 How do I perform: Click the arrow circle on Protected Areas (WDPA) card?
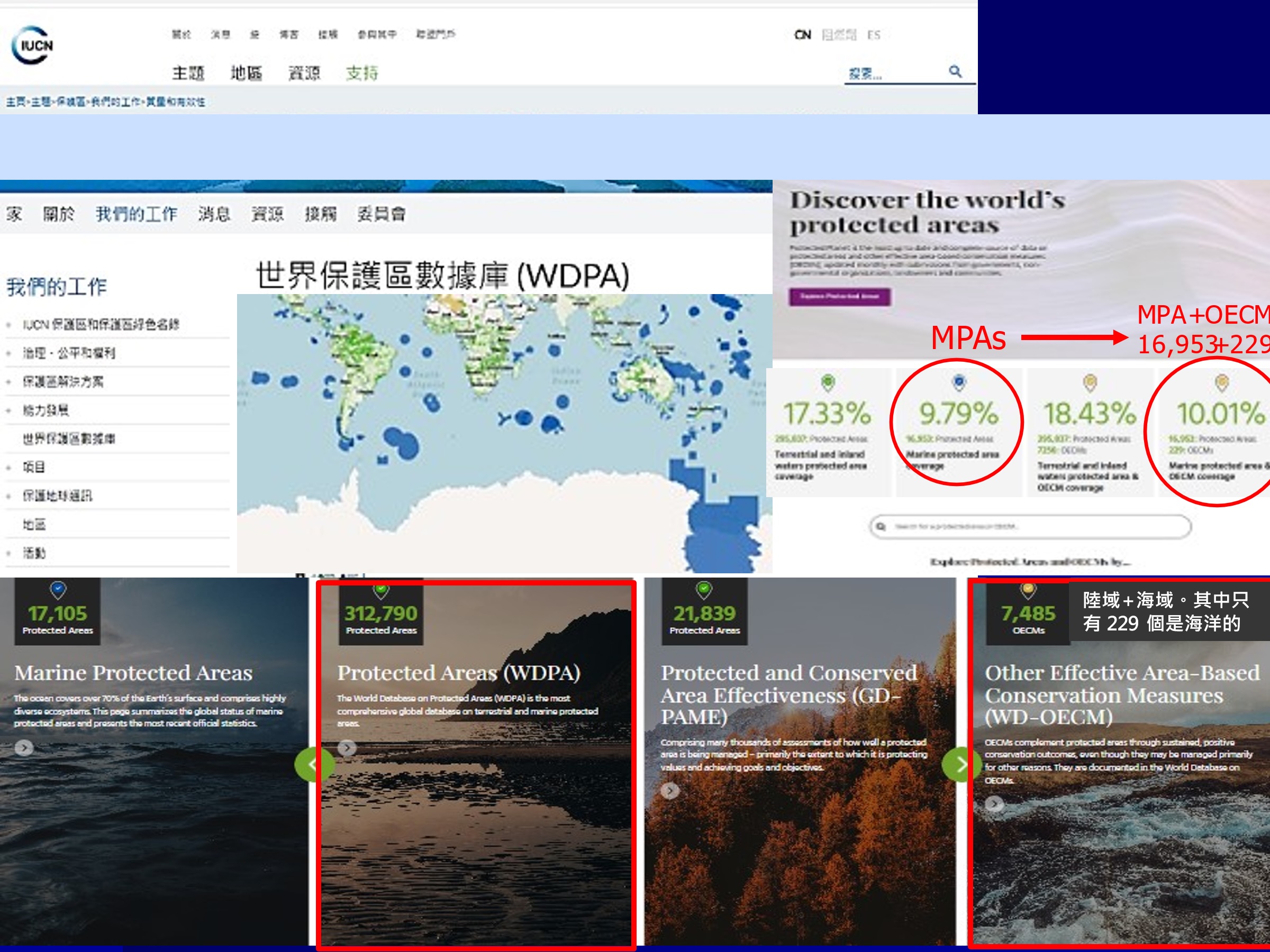point(347,747)
